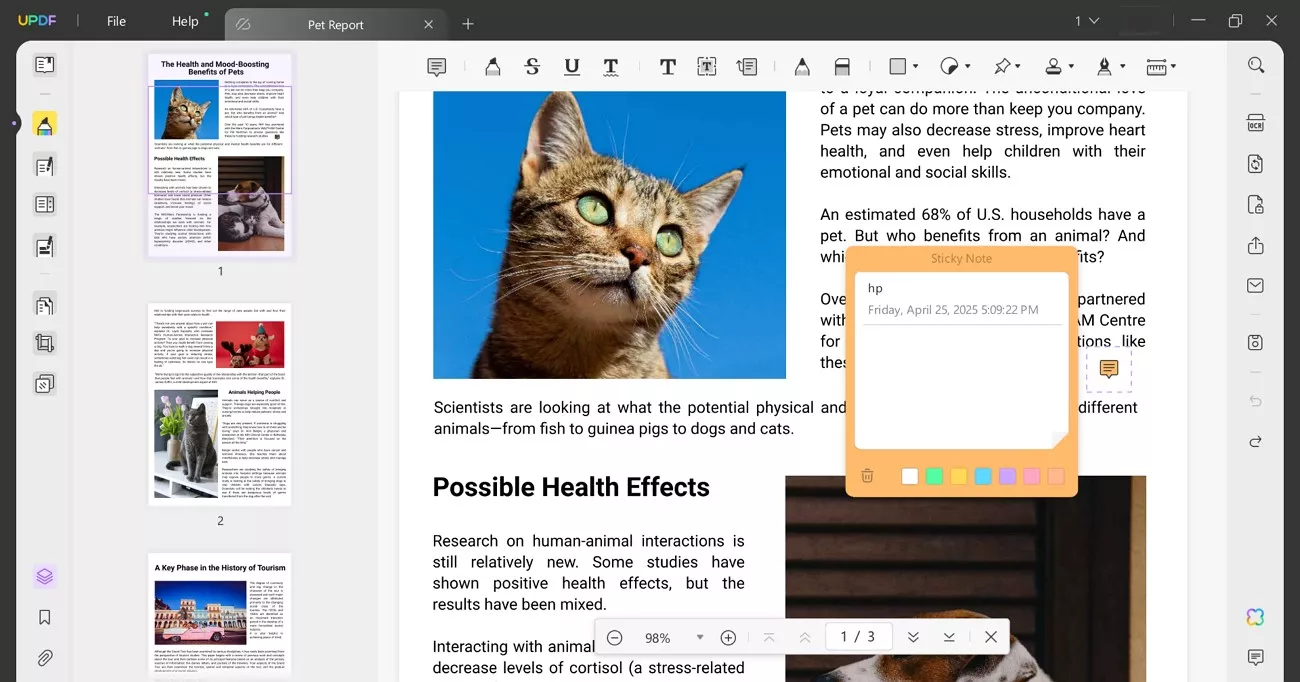Open the organize pages tool
Viewport: 1300px width, 682px height.
coord(44,304)
